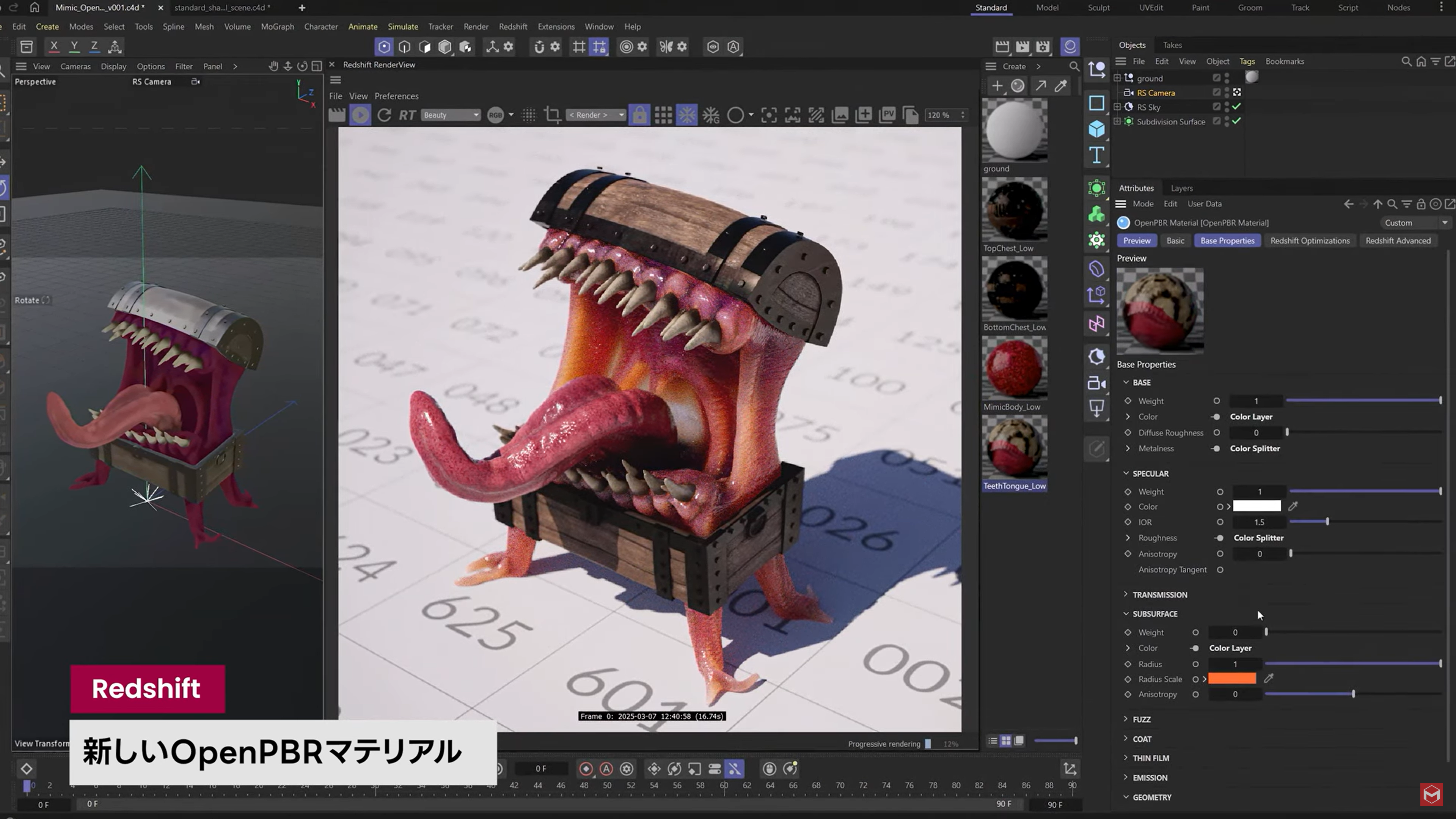Click the Cube primitive icon
This screenshot has height=819, width=1456.
(1096, 129)
